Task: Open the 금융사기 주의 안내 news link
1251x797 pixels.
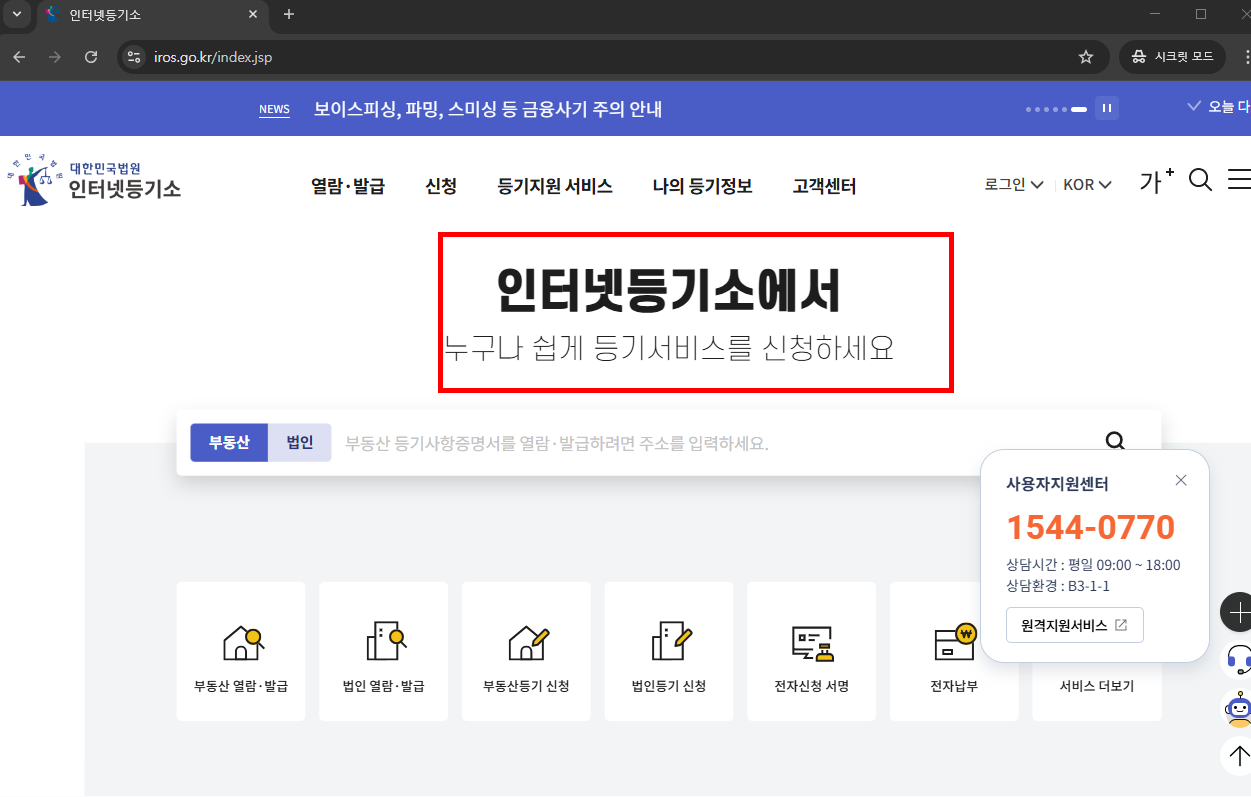Action: pyautogui.click(x=487, y=108)
